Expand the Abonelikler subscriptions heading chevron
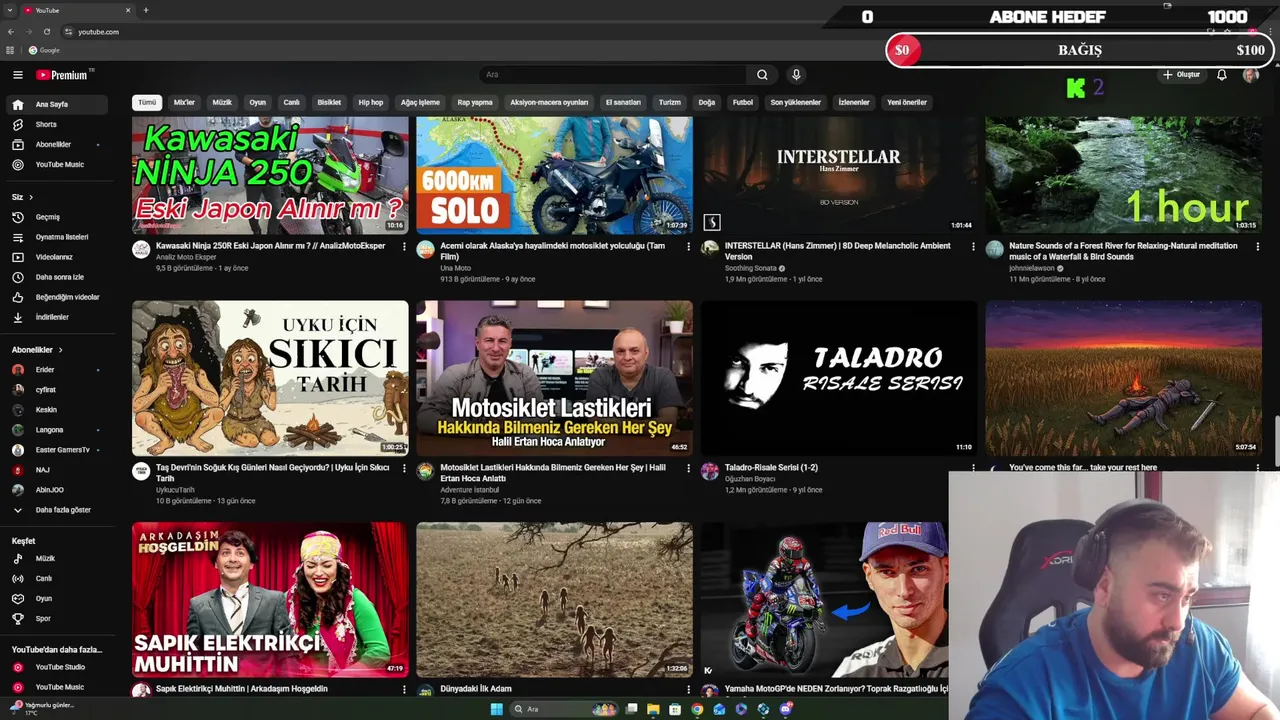The height and width of the screenshot is (720, 1280). [x=60, y=350]
